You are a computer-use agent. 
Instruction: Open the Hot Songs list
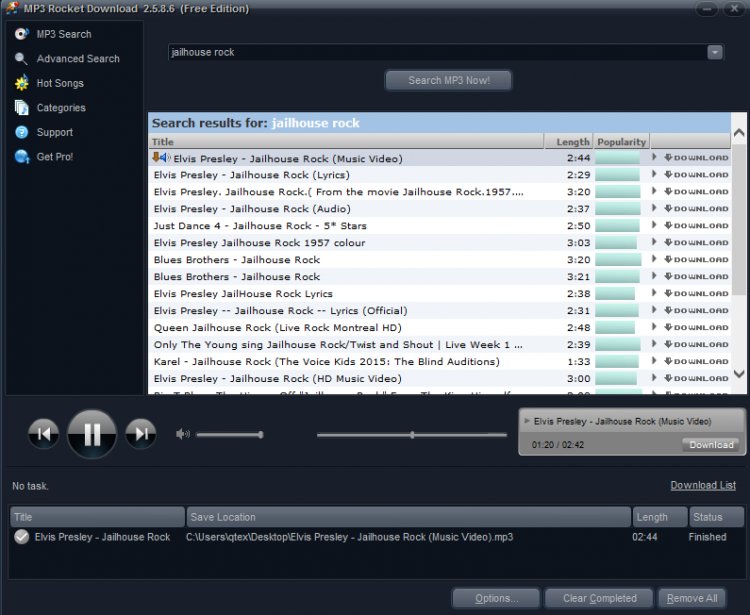[x=60, y=83]
